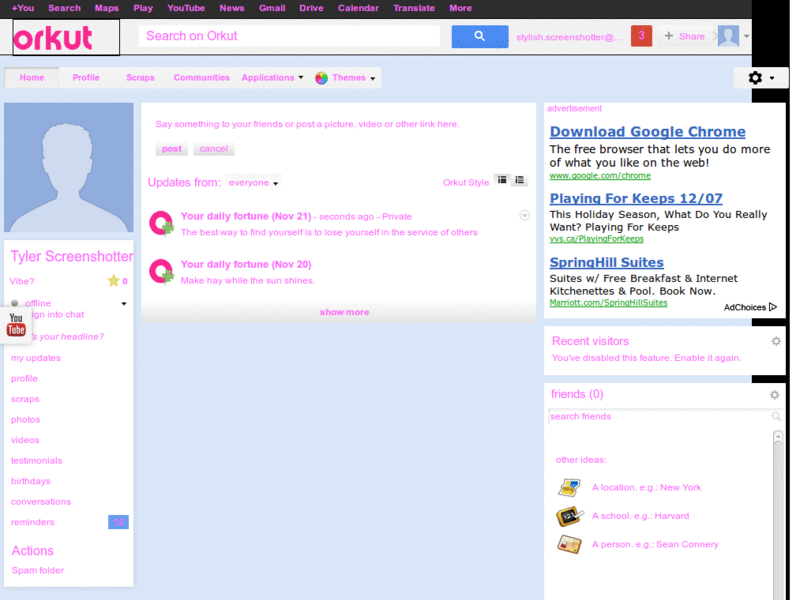Screen dimensions: 800x600
Task: Open videos in sidebar
Action: 25,440
